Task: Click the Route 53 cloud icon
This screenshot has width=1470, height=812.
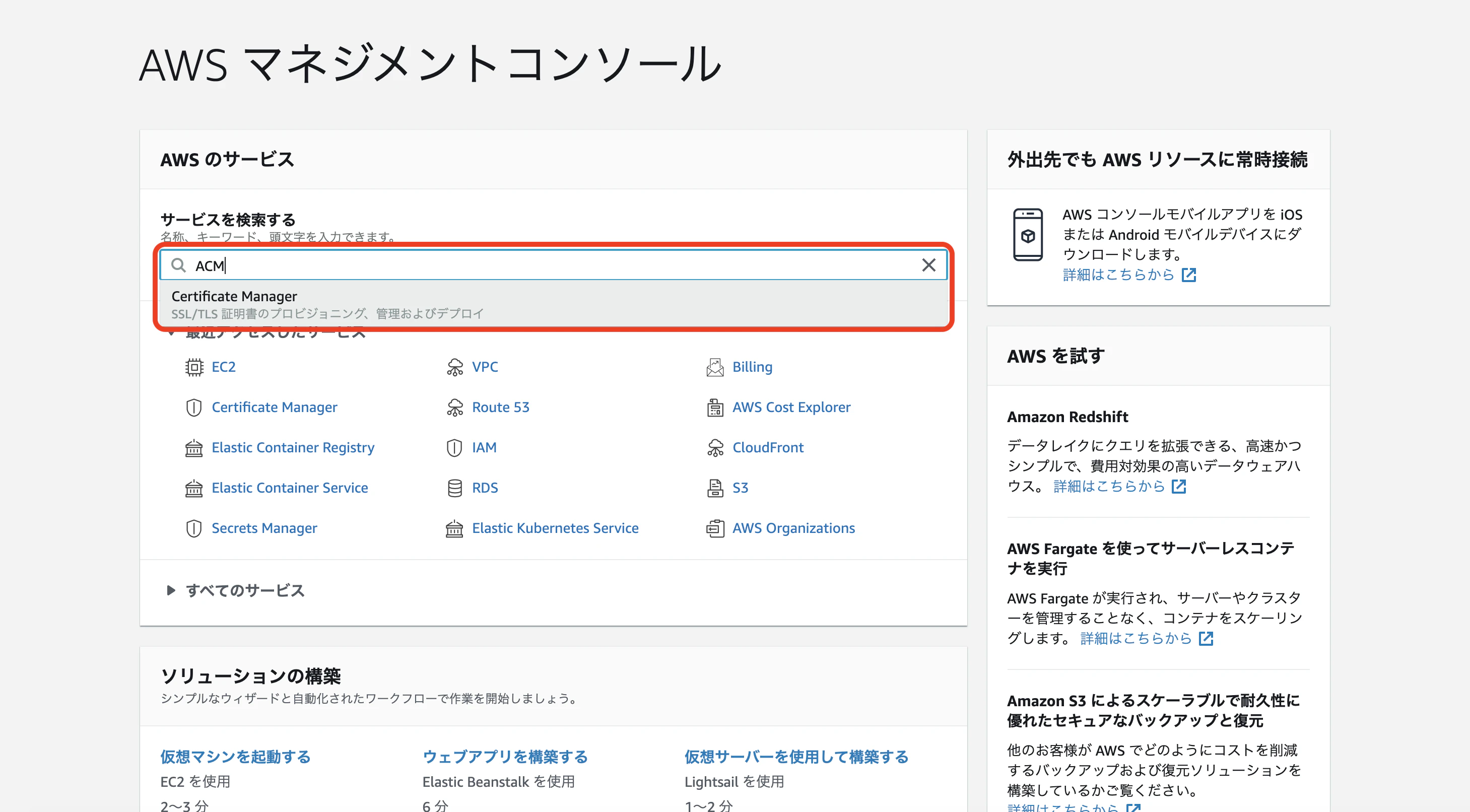Action: 454,408
